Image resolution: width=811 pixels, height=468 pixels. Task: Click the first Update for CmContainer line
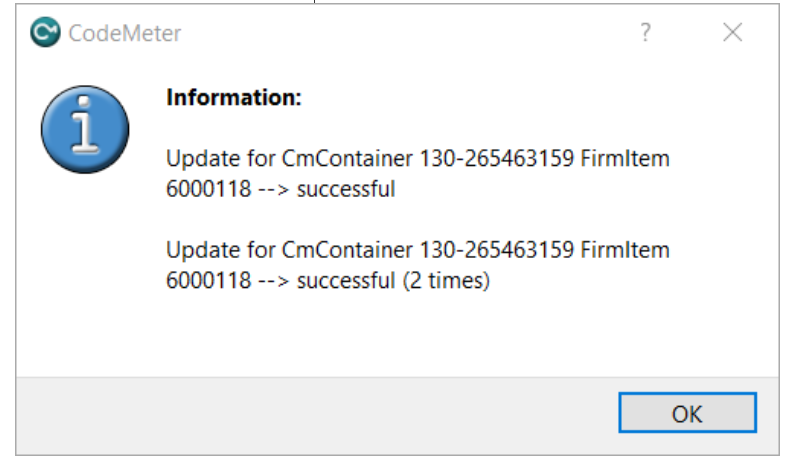click(x=417, y=158)
